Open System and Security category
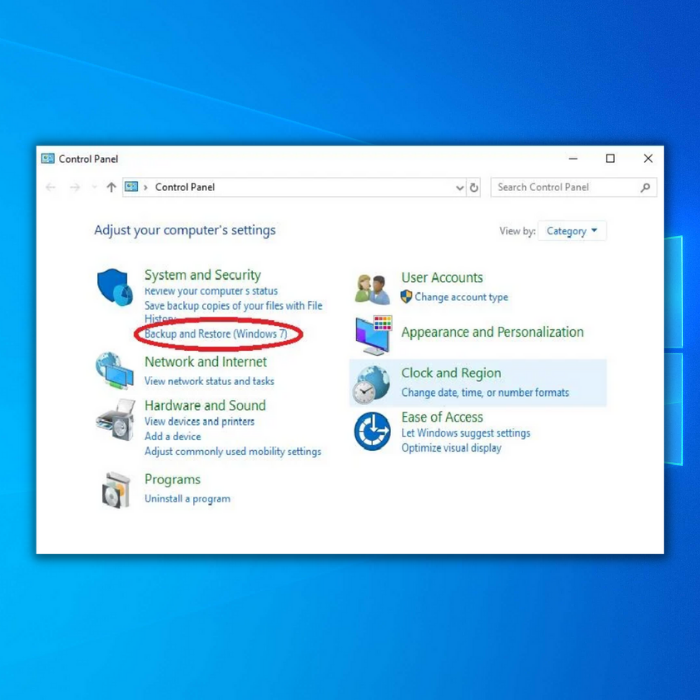700x700 pixels. (x=203, y=275)
